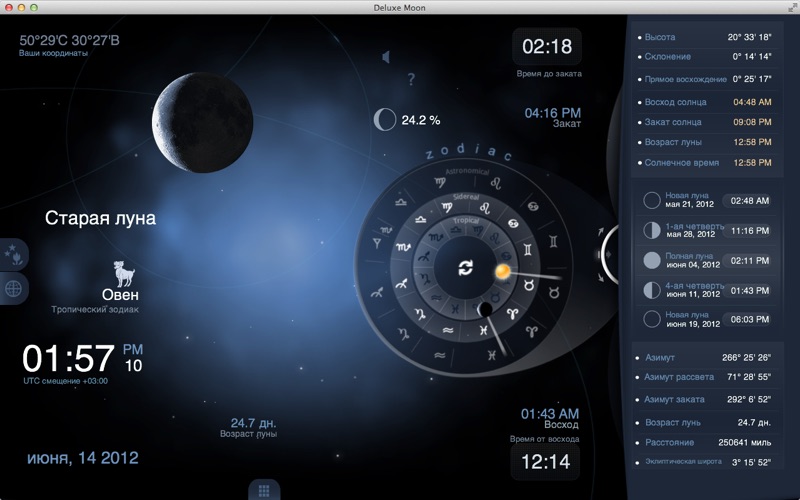Click the 24.2 % illumination value
800x500 pixels.
[420, 120]
